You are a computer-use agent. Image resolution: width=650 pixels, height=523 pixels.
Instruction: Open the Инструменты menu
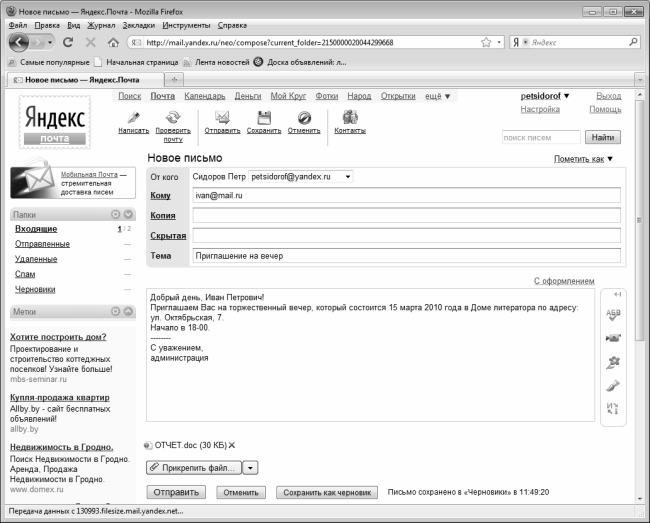click(x=186, y=24)
